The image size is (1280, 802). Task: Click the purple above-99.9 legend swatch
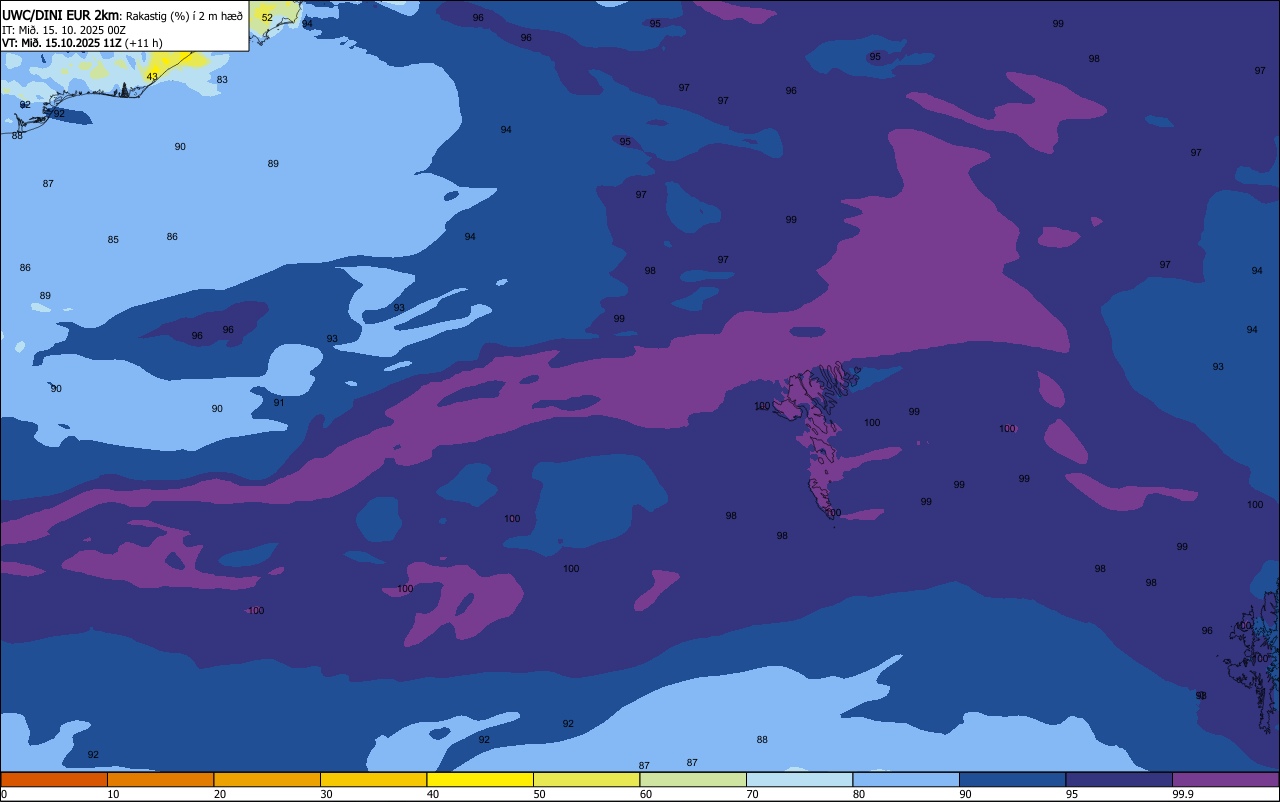(x=1225, y=779)
